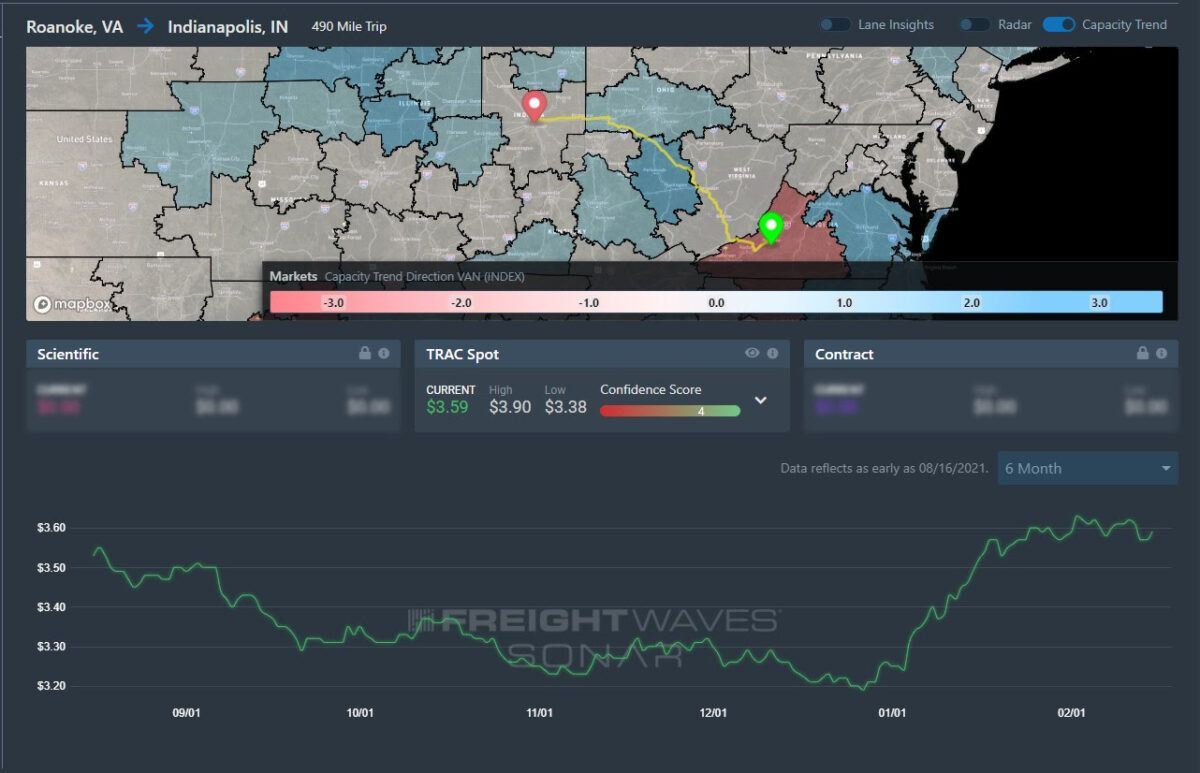Click the green Roanoke origin map pin
The height and width of the screenshot is (773, 1200).
click(x=770, y=228)
